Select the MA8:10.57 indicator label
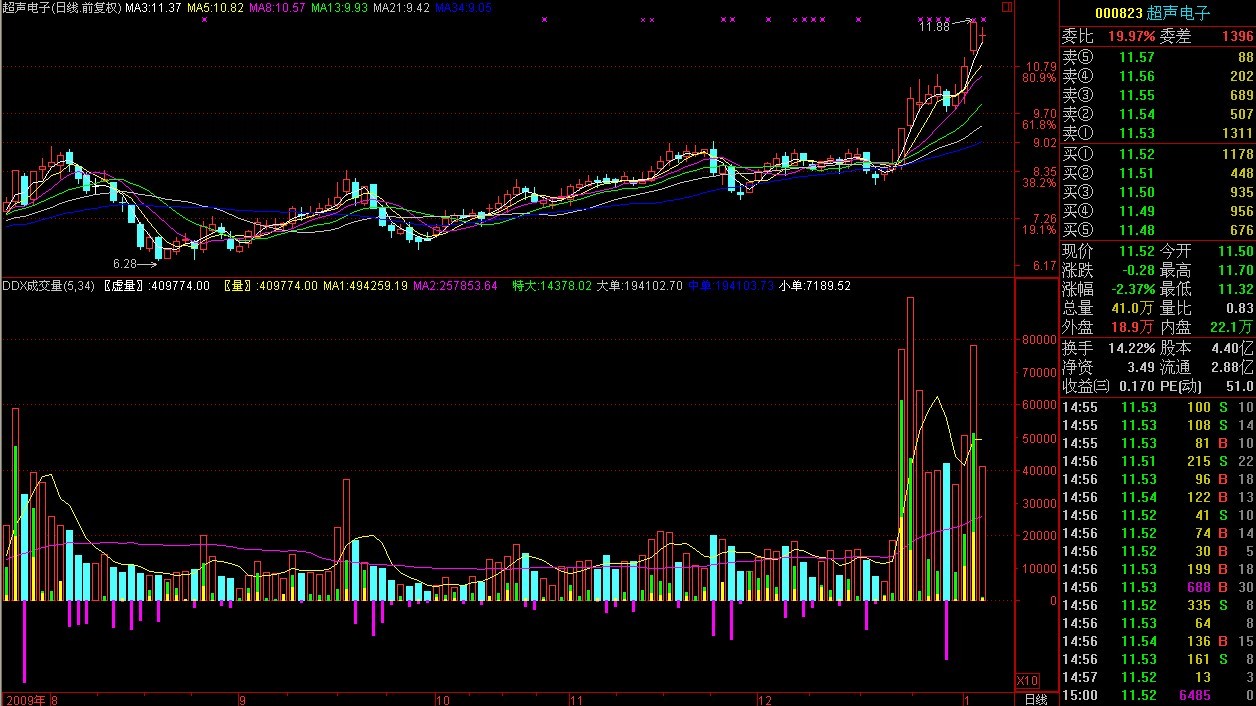The width and height of the screenshot is (1256, 706). [278, 8]
